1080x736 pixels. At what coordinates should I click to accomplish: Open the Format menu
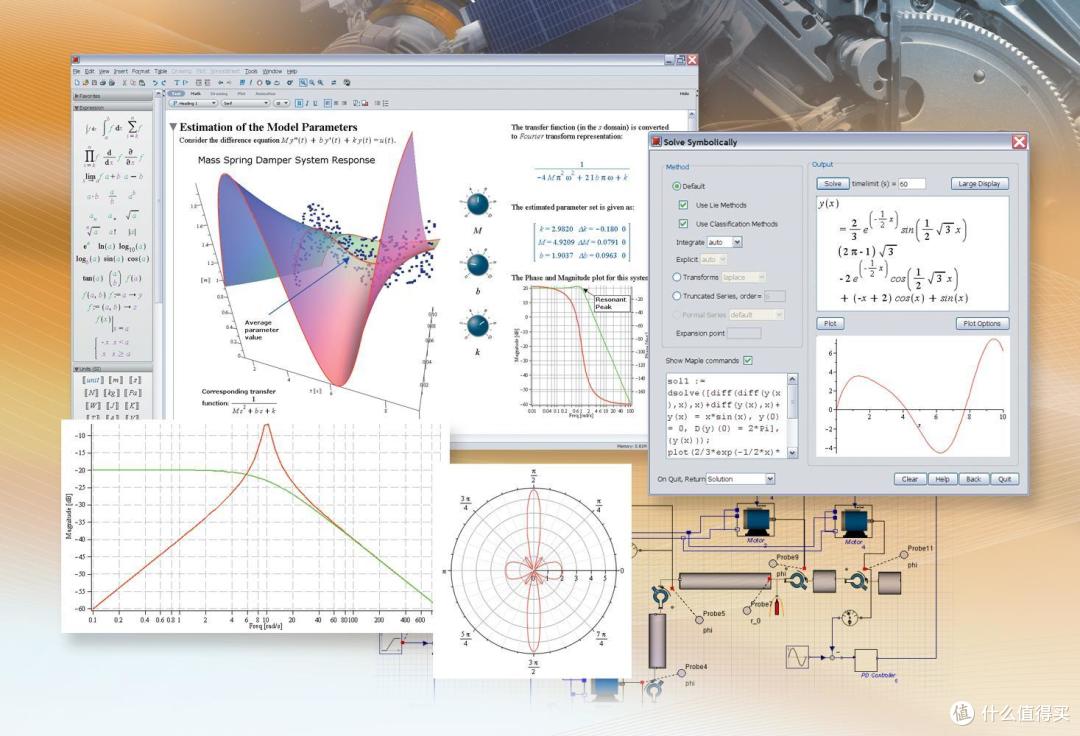click(x=141, y=72)
